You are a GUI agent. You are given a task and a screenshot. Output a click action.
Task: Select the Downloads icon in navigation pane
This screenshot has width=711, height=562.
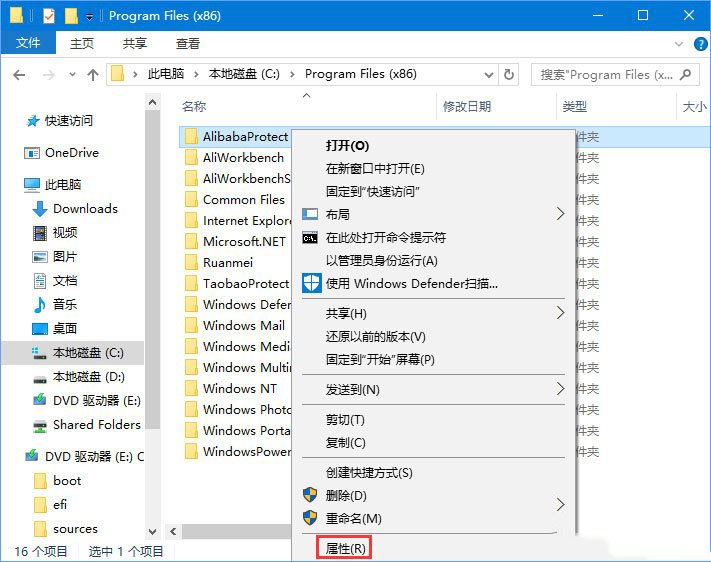(x=40, y=209)
